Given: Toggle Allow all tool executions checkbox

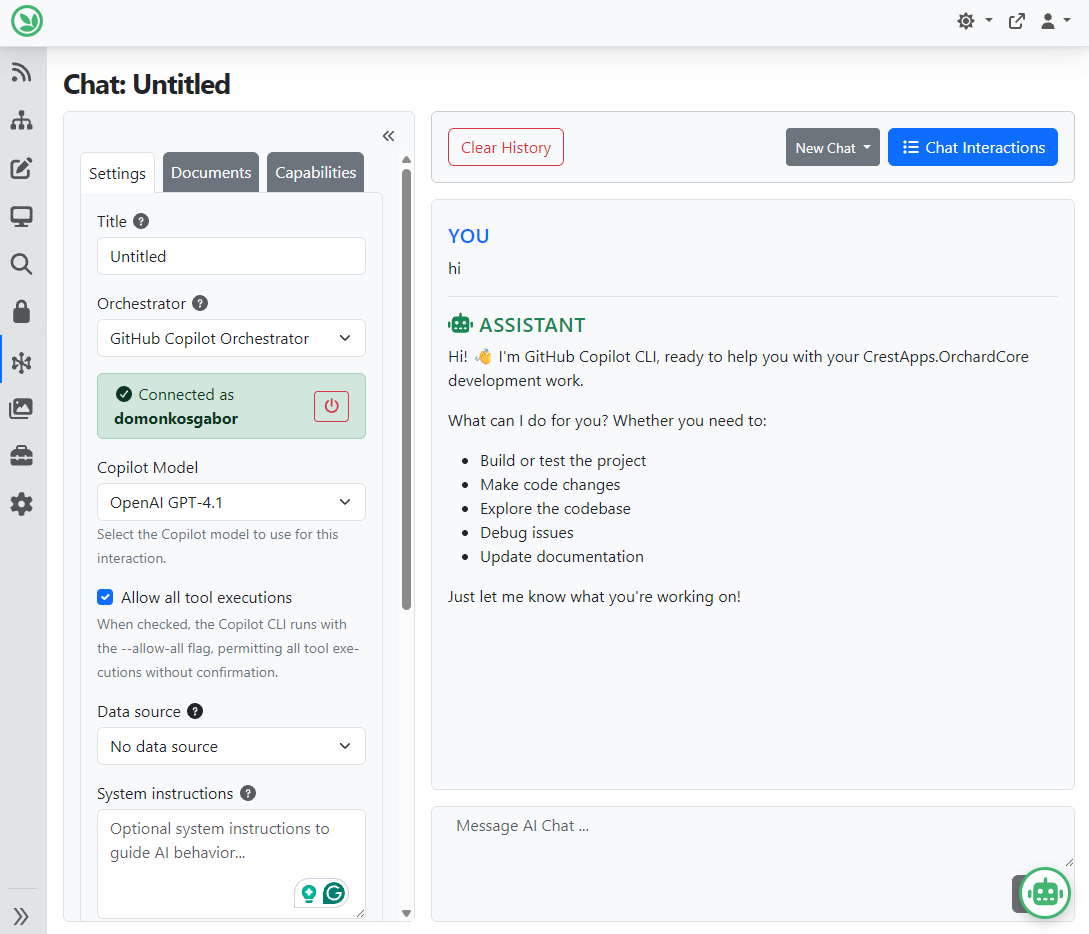Looking at the screenshot, I should (105, 597).
